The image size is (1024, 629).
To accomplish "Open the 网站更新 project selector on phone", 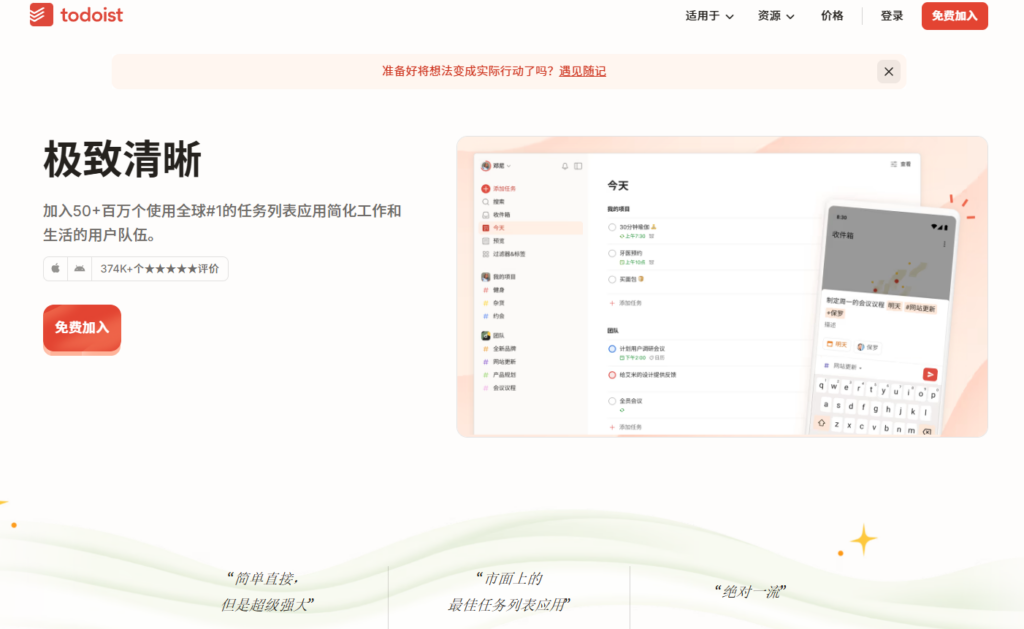I will (x=843, y=366).
